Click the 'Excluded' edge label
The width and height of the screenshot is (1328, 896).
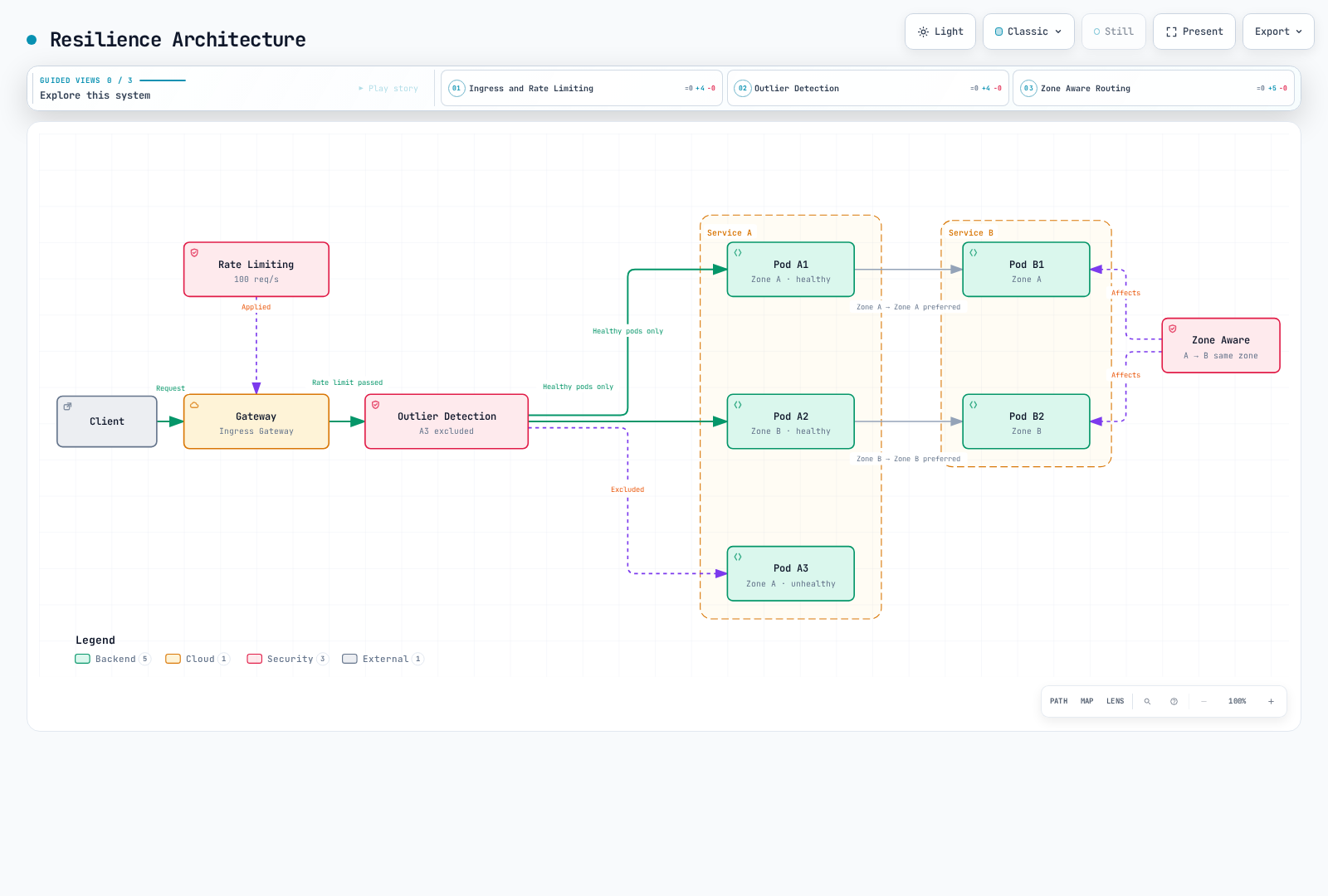(x=627, y=489)
